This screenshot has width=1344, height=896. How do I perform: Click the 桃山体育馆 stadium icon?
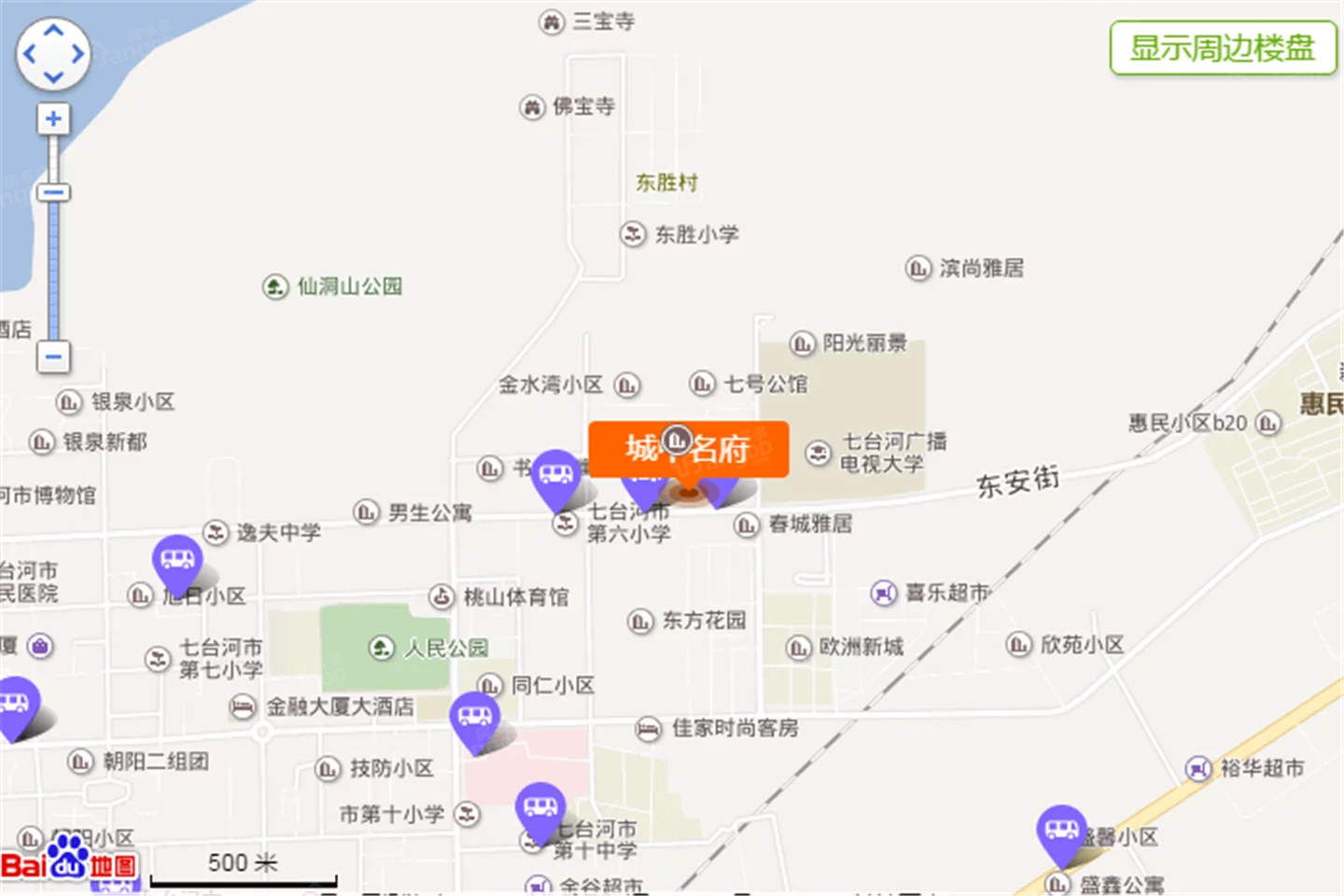coord(442,596)
